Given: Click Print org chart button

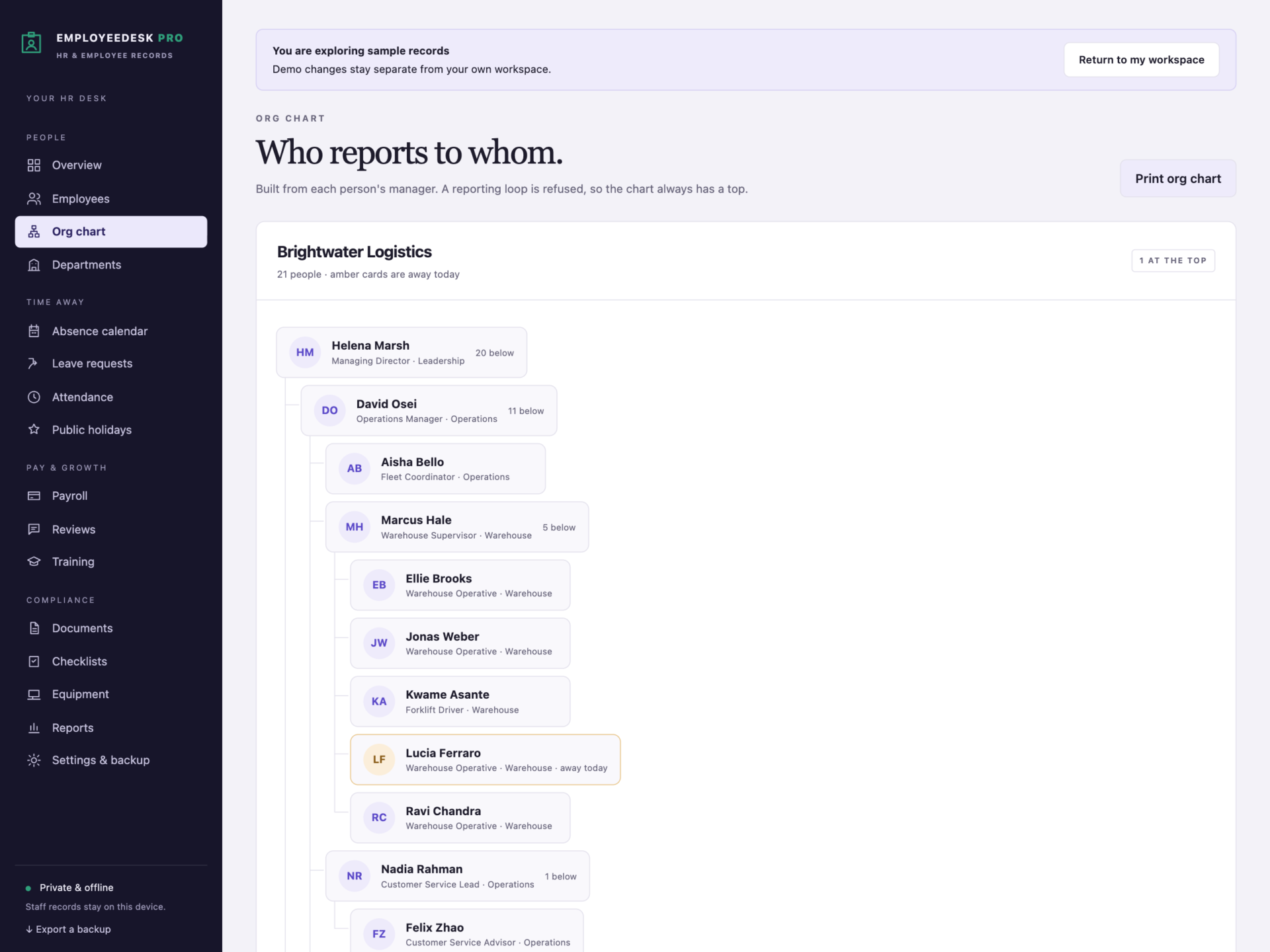Looking at the screenshot, I should pos(1177,178).
